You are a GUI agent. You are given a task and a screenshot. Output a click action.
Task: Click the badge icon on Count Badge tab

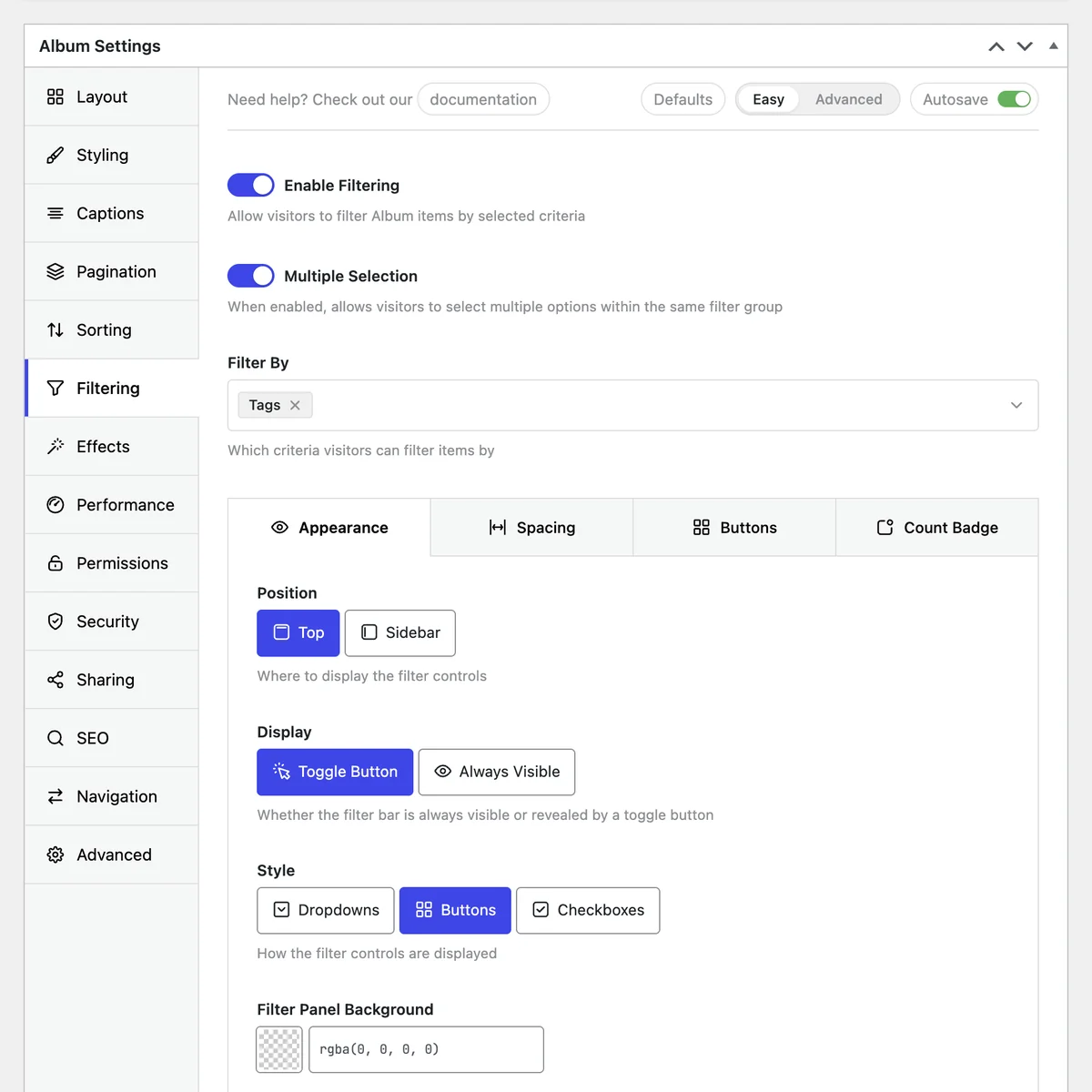pos(885,527)
